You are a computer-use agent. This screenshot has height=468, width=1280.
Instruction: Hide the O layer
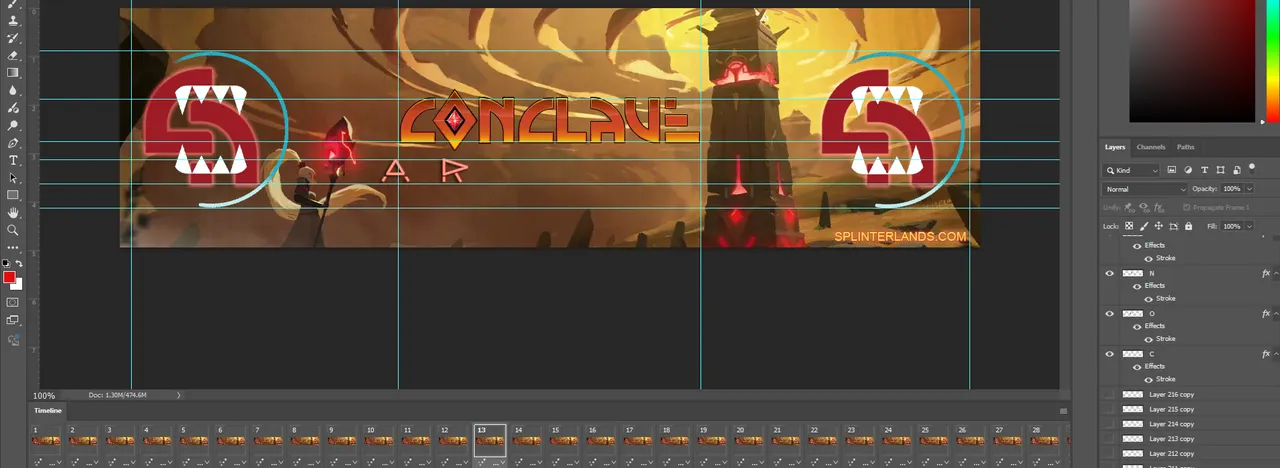point(1108,313)
